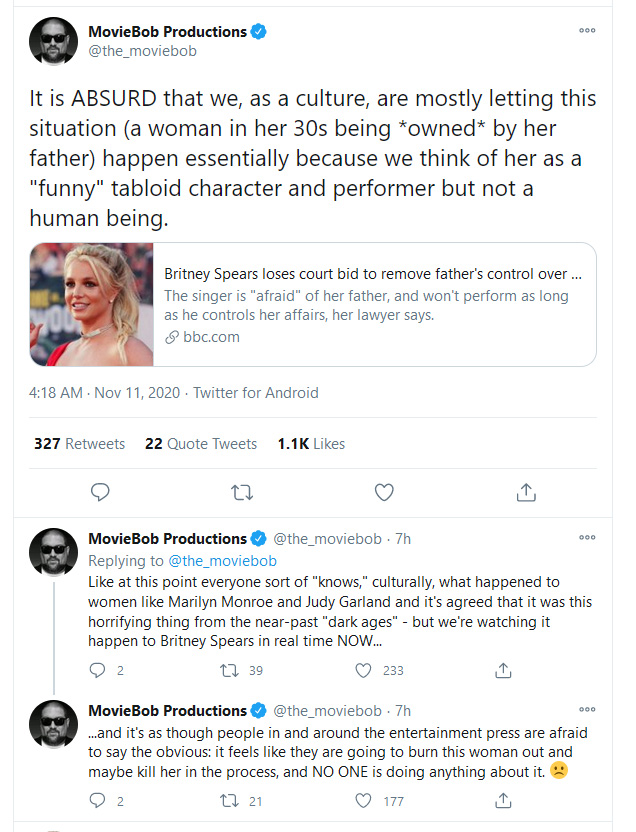Retweet the last reply showing 21 retweets
The image size is (636, 832).
click(x=229, y=801)
